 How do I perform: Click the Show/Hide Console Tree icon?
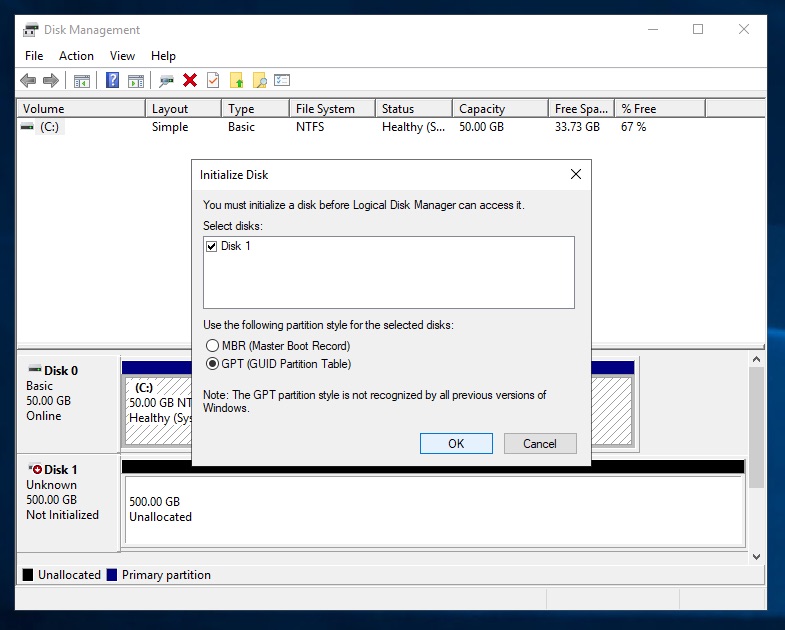(x=82, y=81)
